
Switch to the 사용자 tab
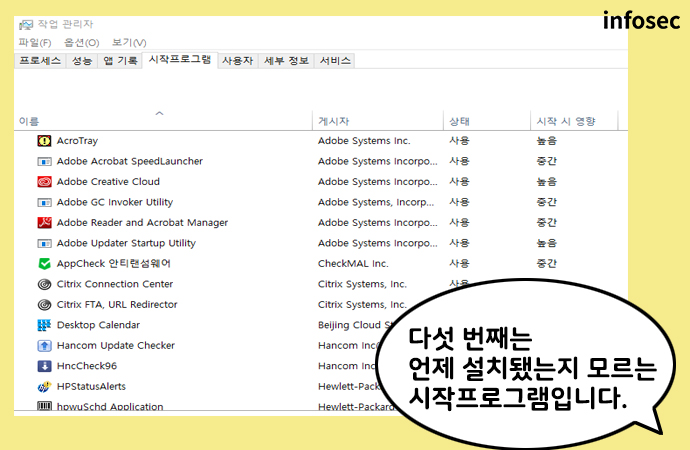click(238, 61)
